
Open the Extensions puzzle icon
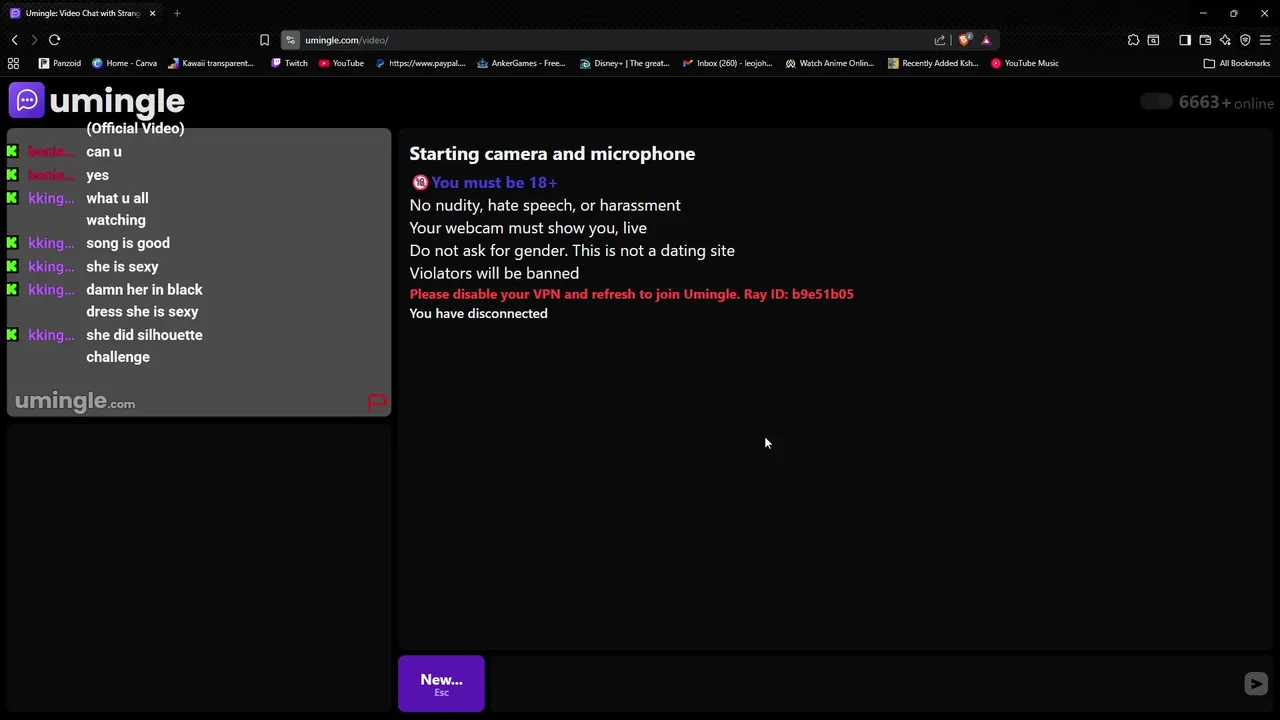[x=1133, y=40]
